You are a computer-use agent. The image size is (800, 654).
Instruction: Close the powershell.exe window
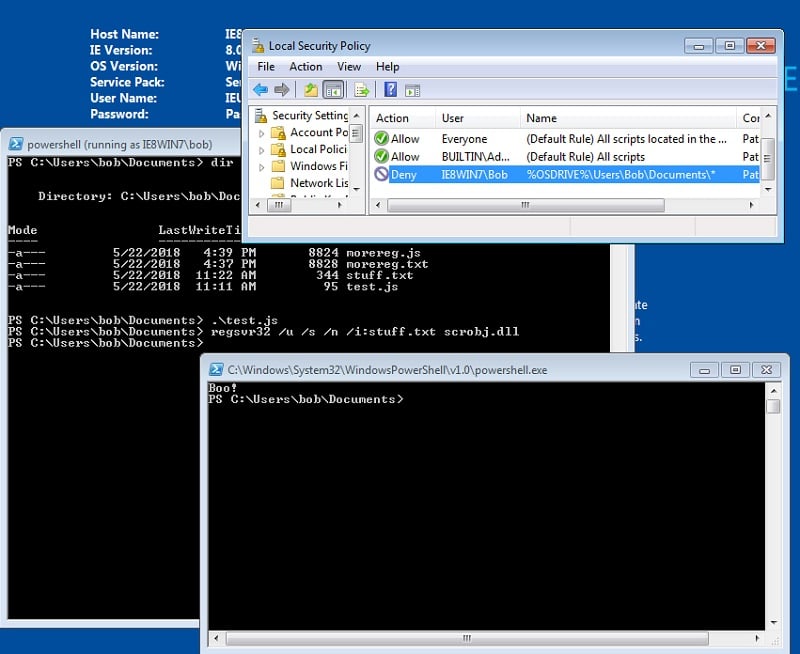tap(766, 370)
